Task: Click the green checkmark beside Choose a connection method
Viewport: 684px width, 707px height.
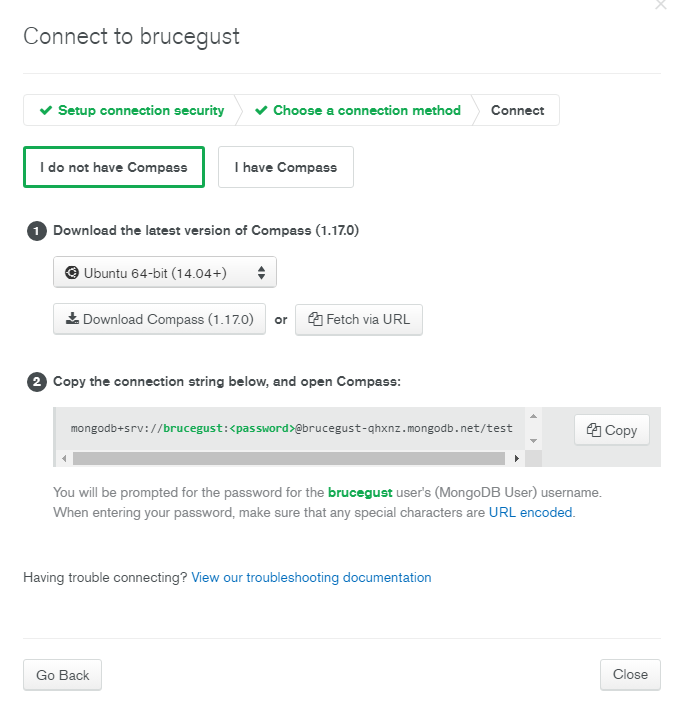Action: pos(261,111)
